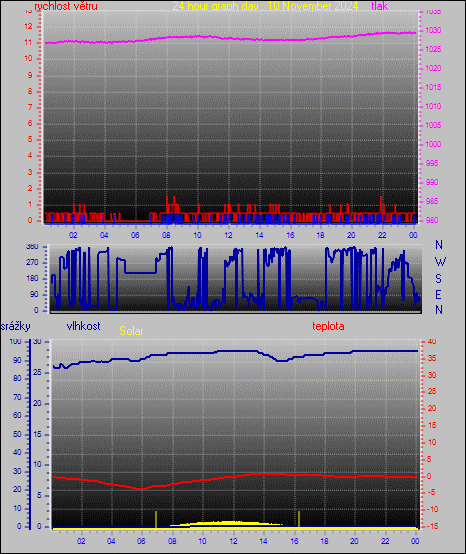
Task: Select the "1015" pressure axis value
Action: click(x=433, y=87)
